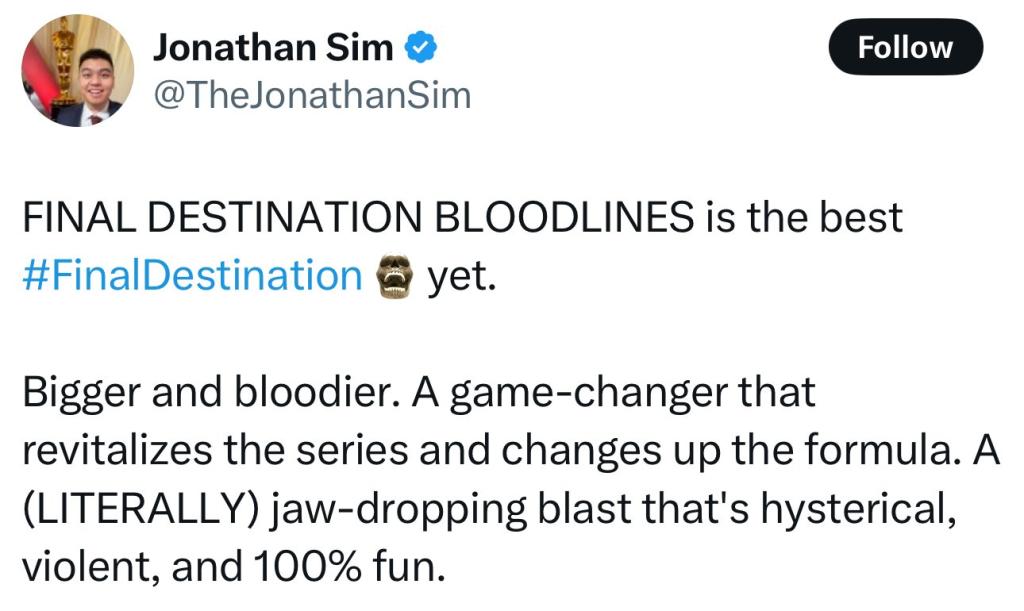Open the @TheJonathanSim handle
Viewport: 1024px width, 611px height.
click(x=312, y=95)
